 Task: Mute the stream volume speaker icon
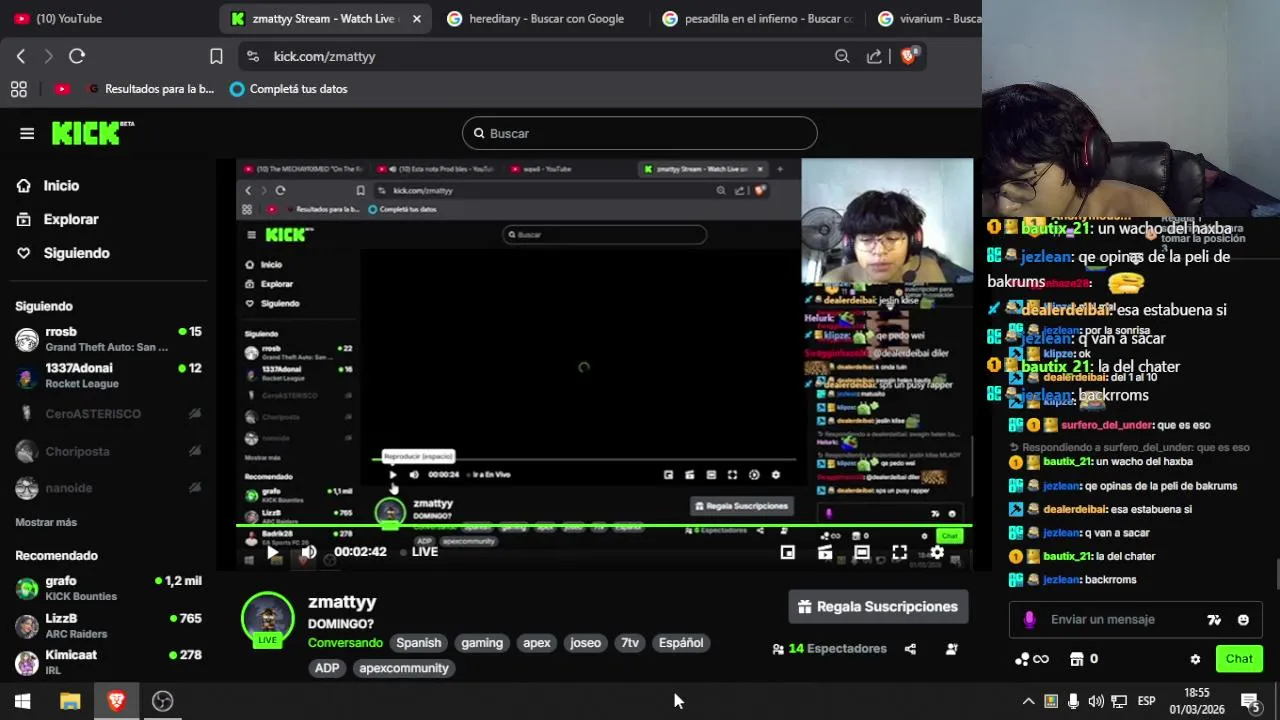click(x=309, y=552)
